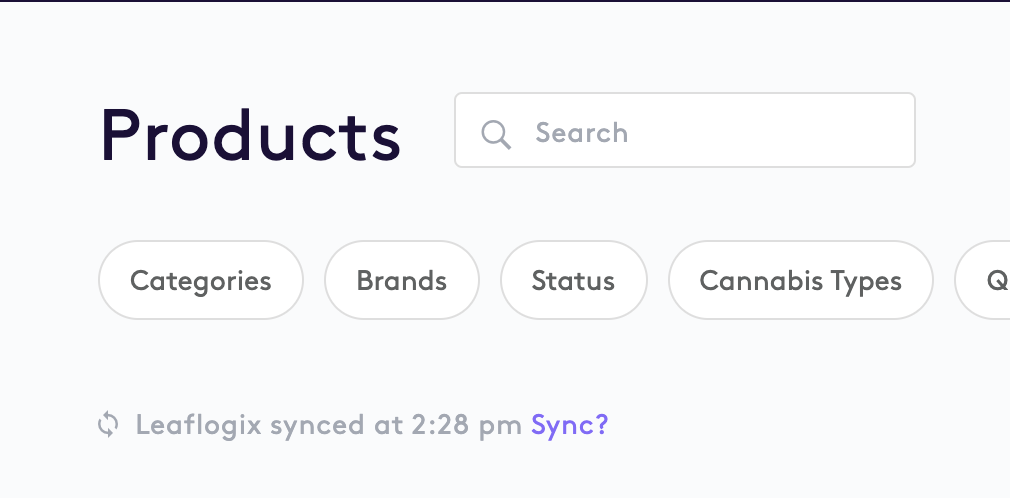Open the Categories filter

pyautogui.click(x=201, y=280)
